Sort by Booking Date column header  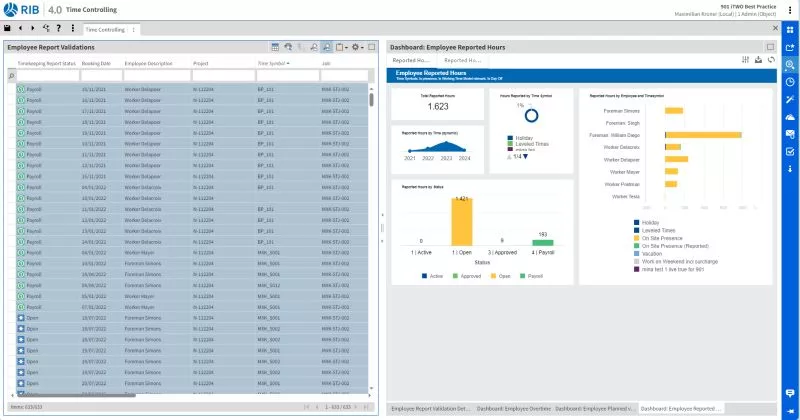[x=96, y=63]
